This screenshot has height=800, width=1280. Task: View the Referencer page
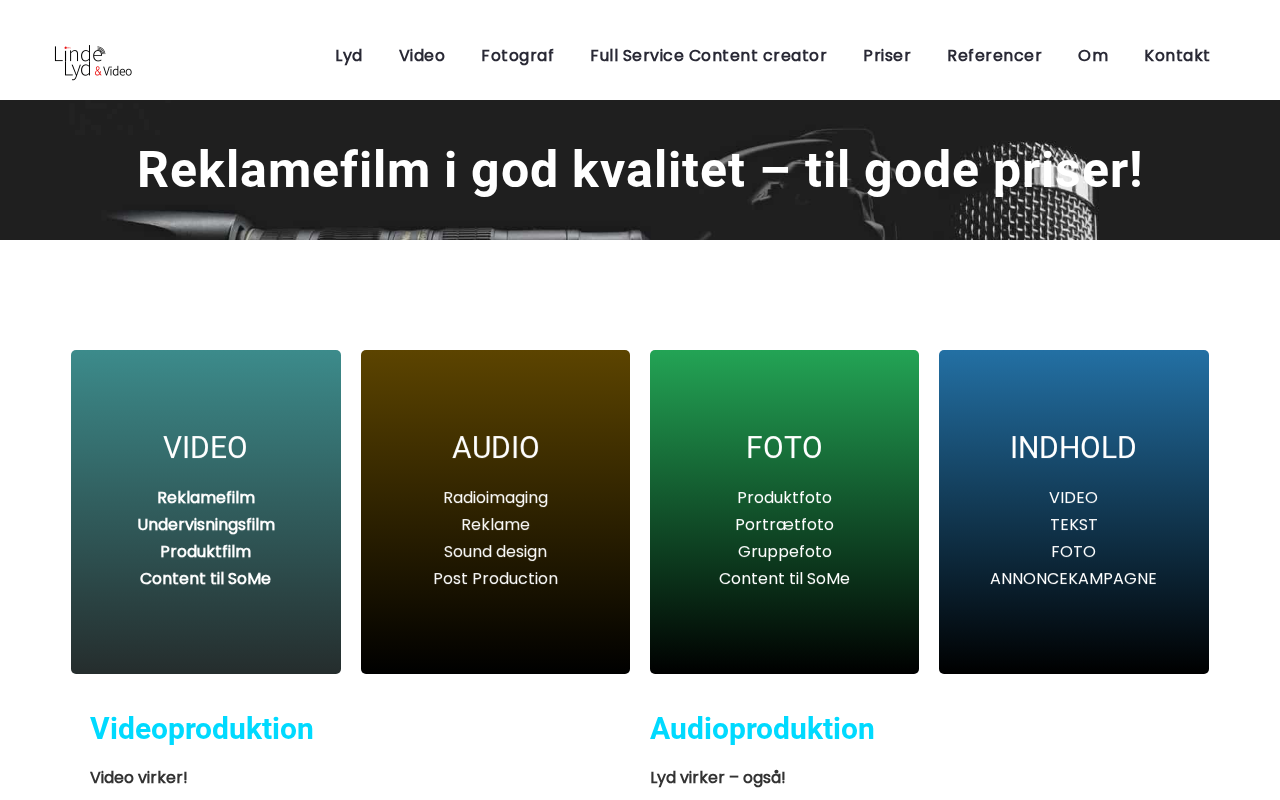point(994,56)
